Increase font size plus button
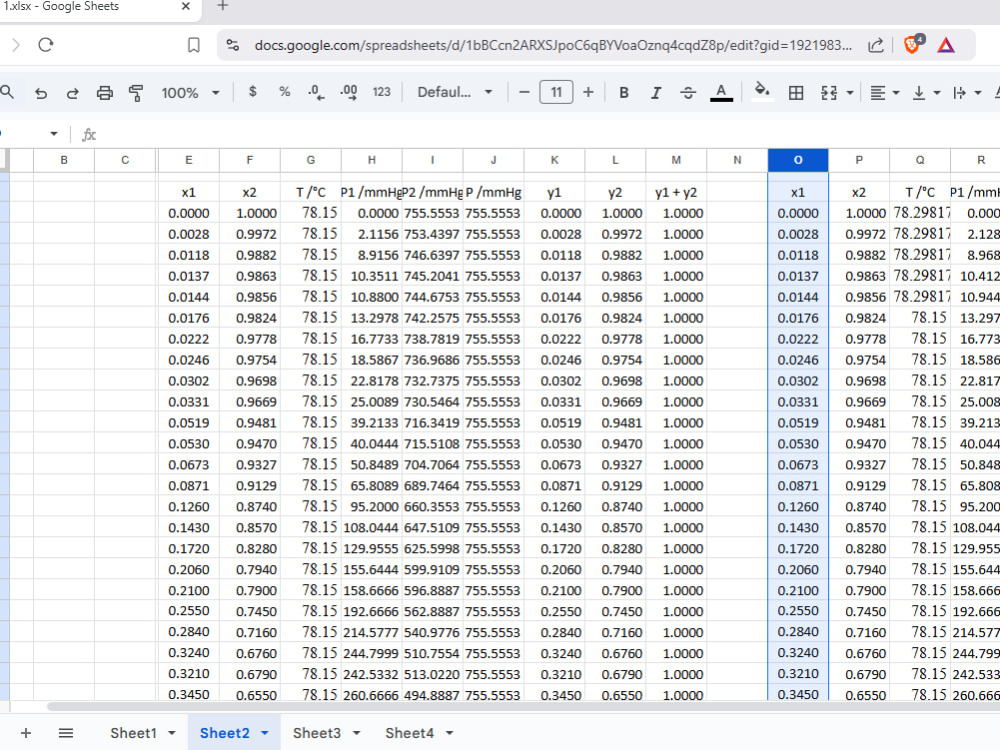Screen dimensions: 1000x750 click(588, 92)
